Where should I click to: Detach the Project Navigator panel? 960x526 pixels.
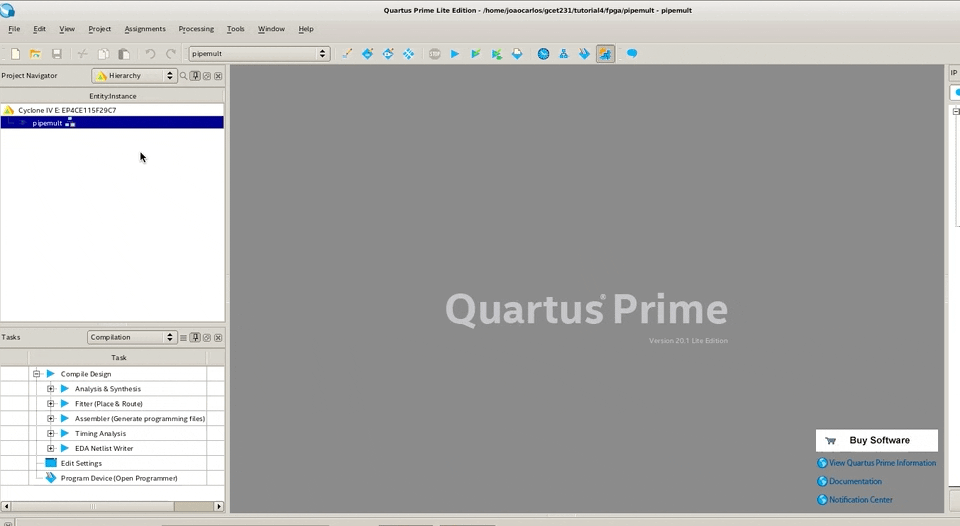click(207, 76)
